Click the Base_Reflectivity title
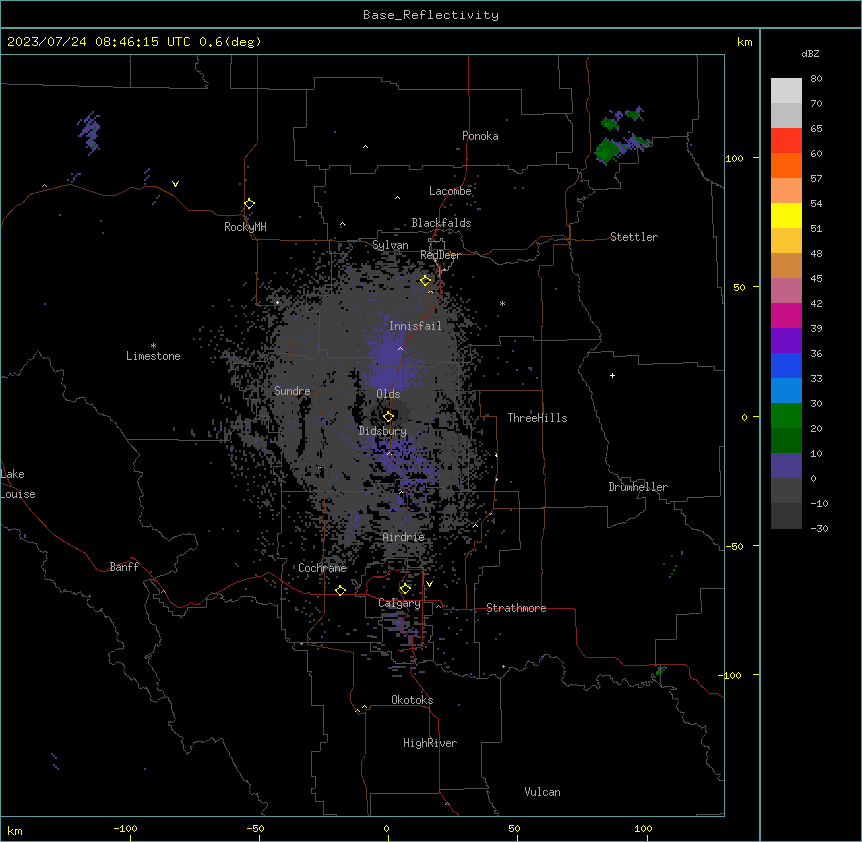Image resolution: width=862 pixels, height=842 pixels. tap(431, 15)
